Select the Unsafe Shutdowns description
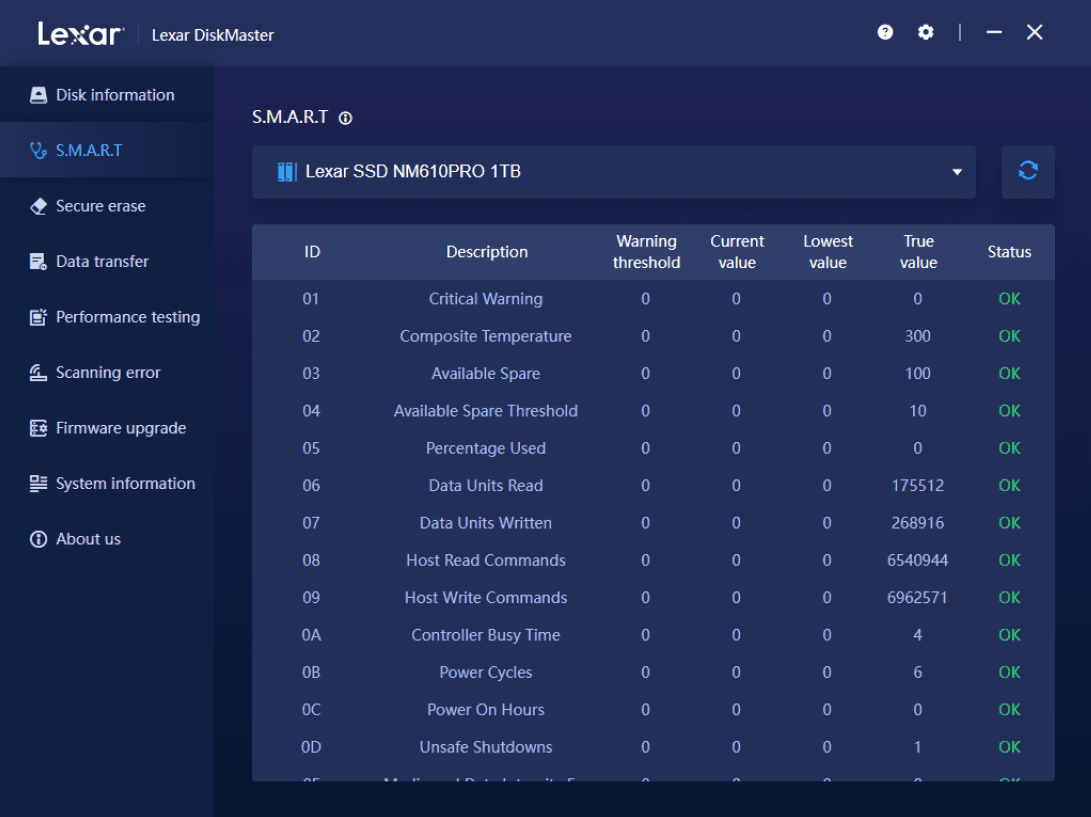 486,747
